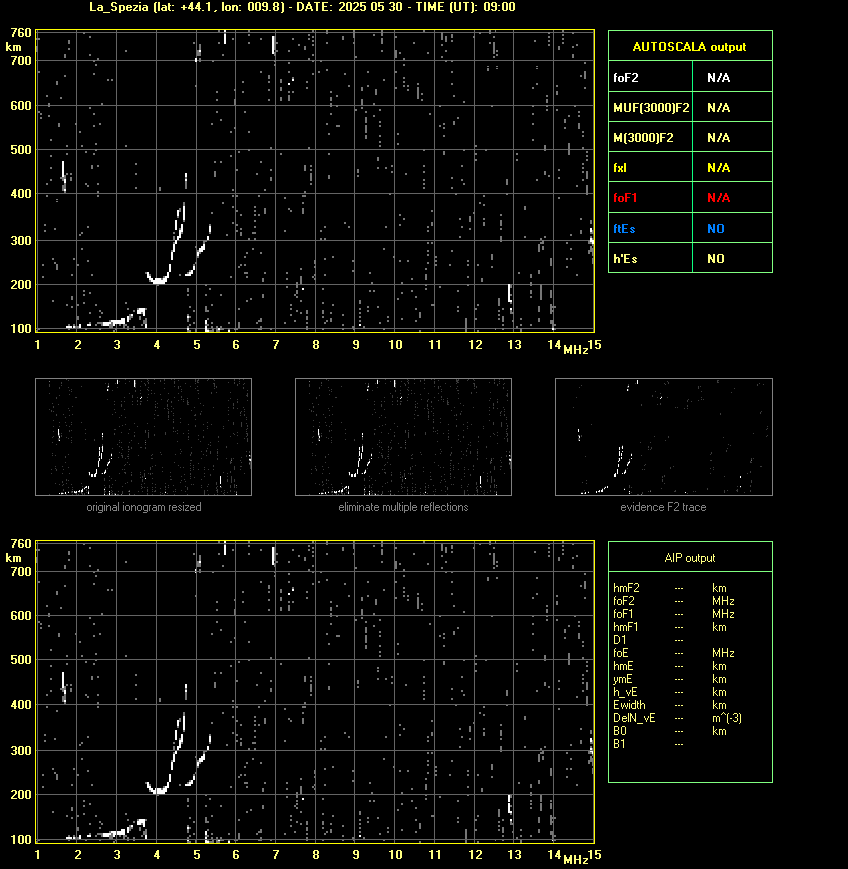Click the 'original ionogram resized' caption

click(144, 507)
